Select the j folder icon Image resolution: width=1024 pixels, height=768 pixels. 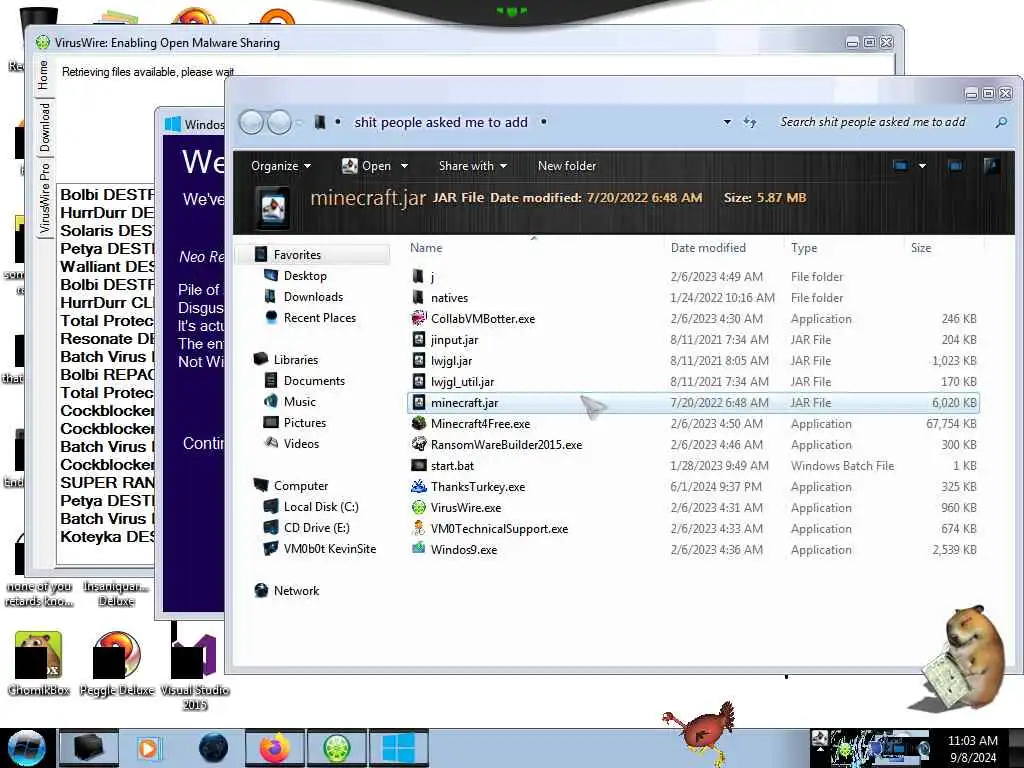[419, 276]
